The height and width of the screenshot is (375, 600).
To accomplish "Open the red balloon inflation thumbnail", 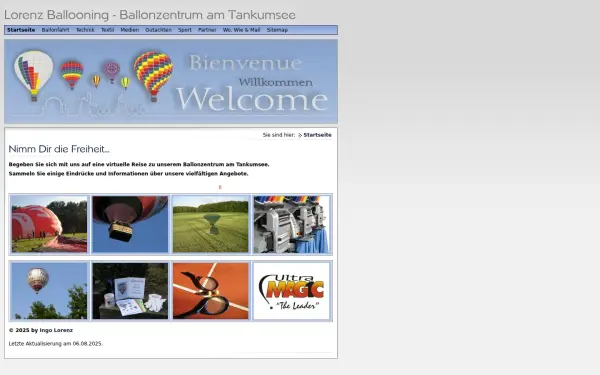I will 49,224.
